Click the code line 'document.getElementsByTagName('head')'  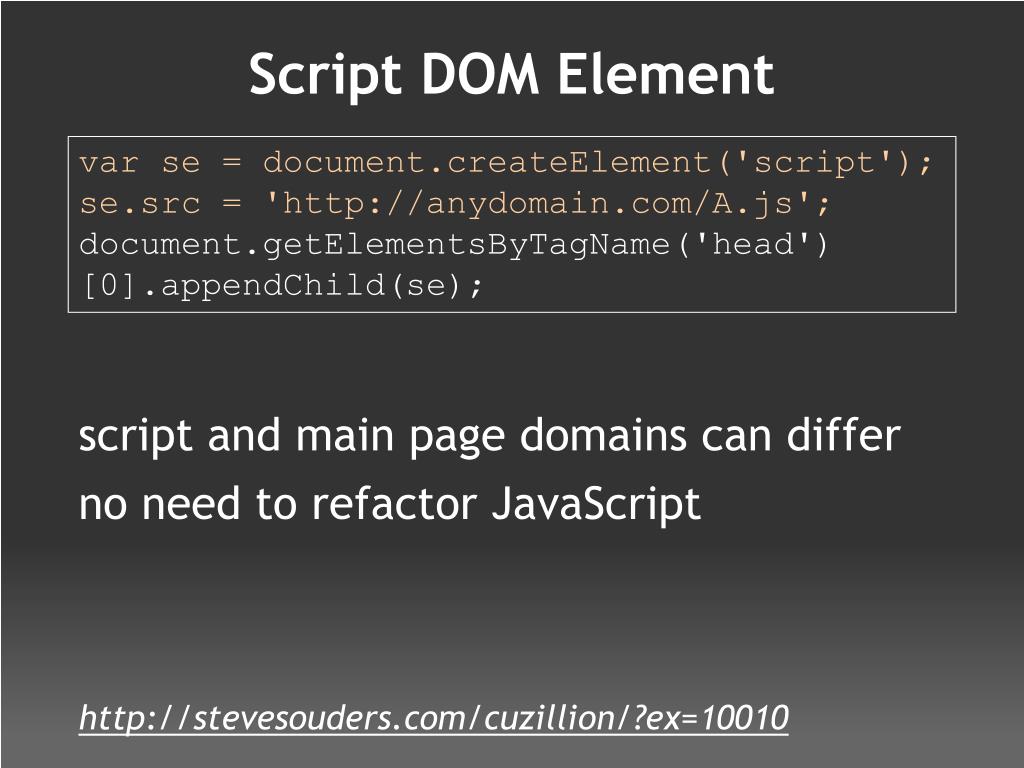coord(454,244)
